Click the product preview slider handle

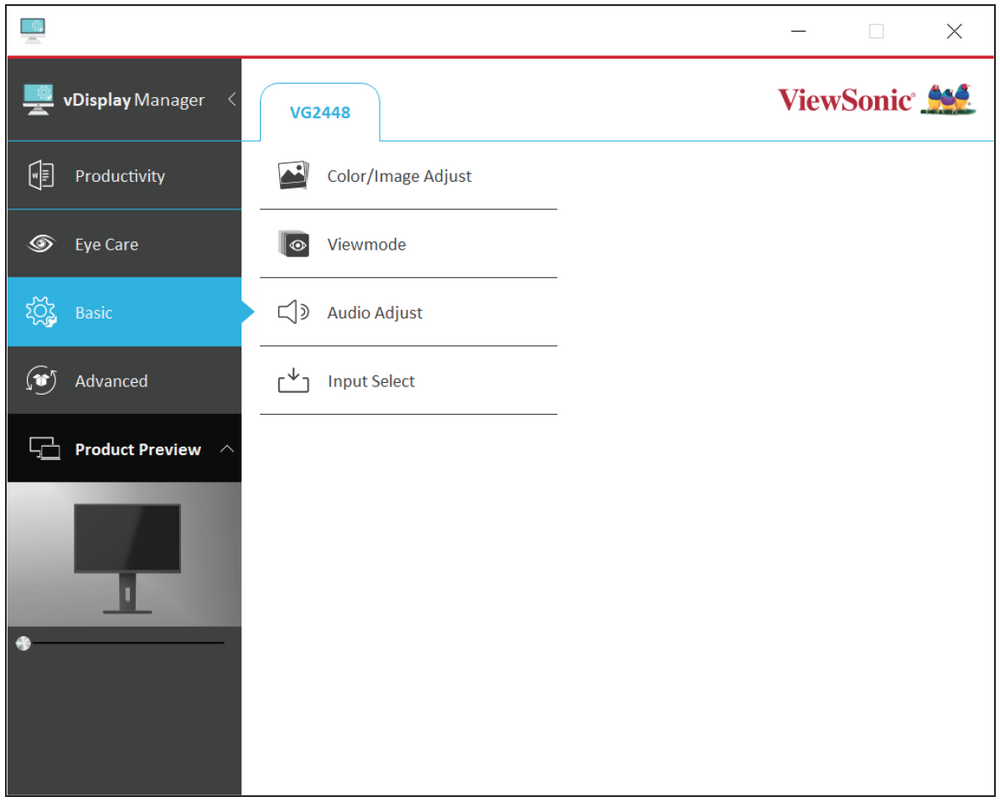(24, 643)
